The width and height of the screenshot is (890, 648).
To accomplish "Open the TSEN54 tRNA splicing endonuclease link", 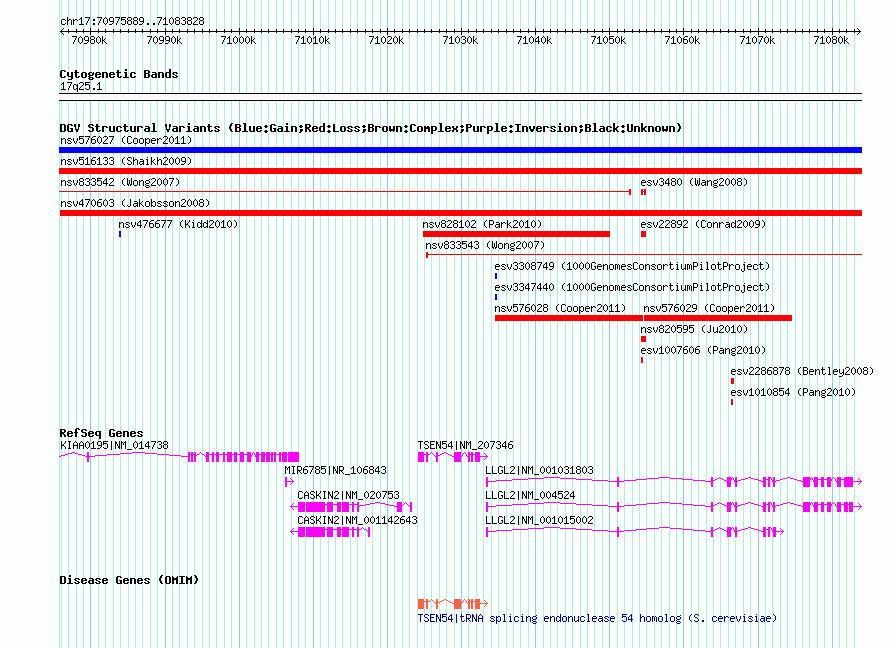I will point(597,618).
